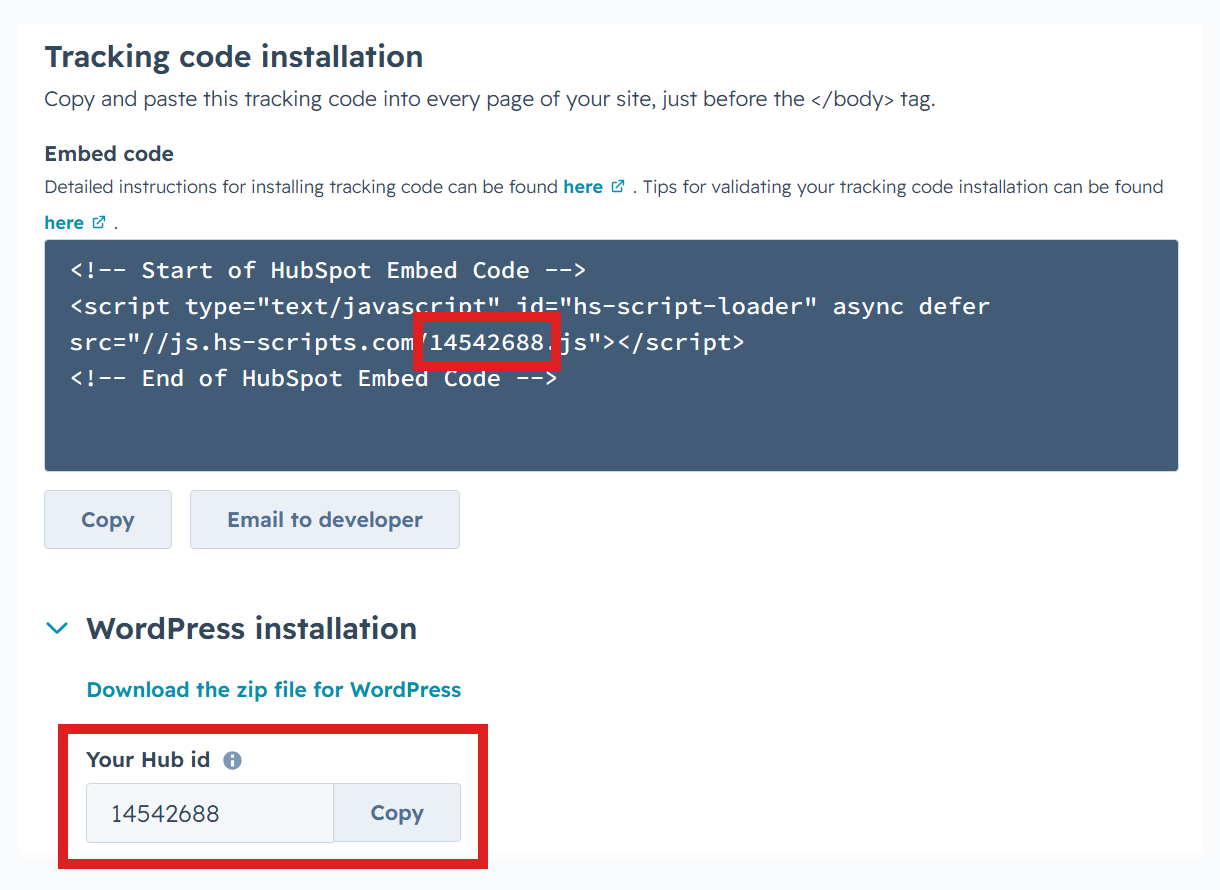Click the 'Start of HubSpot Embed Code' comment line

[x=328, y=270]
